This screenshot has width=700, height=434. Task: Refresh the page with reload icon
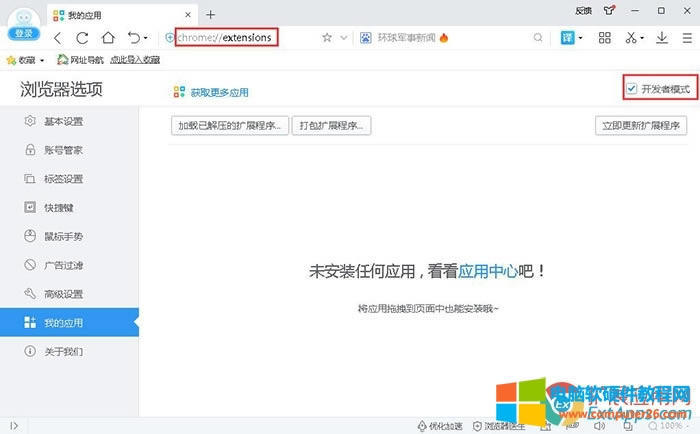tap(82, 38)
